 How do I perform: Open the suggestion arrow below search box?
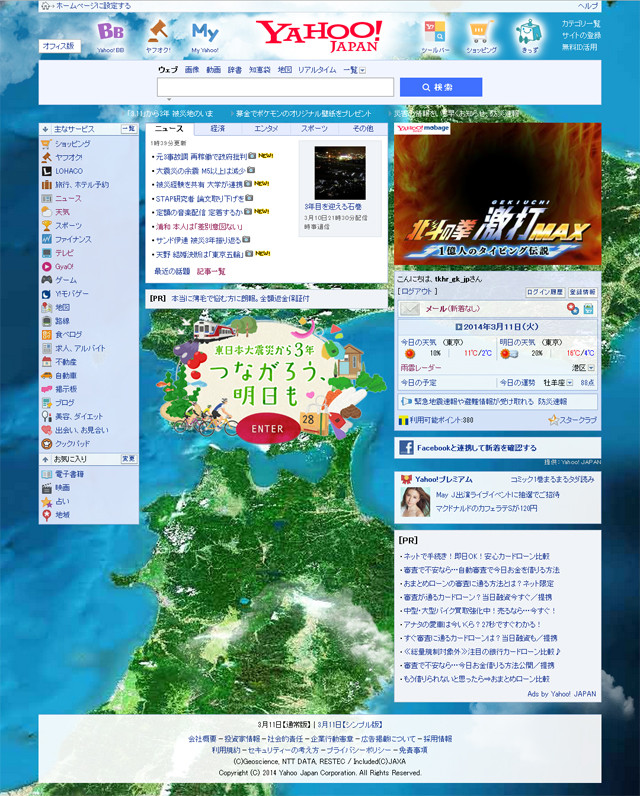tap(169, 100)
